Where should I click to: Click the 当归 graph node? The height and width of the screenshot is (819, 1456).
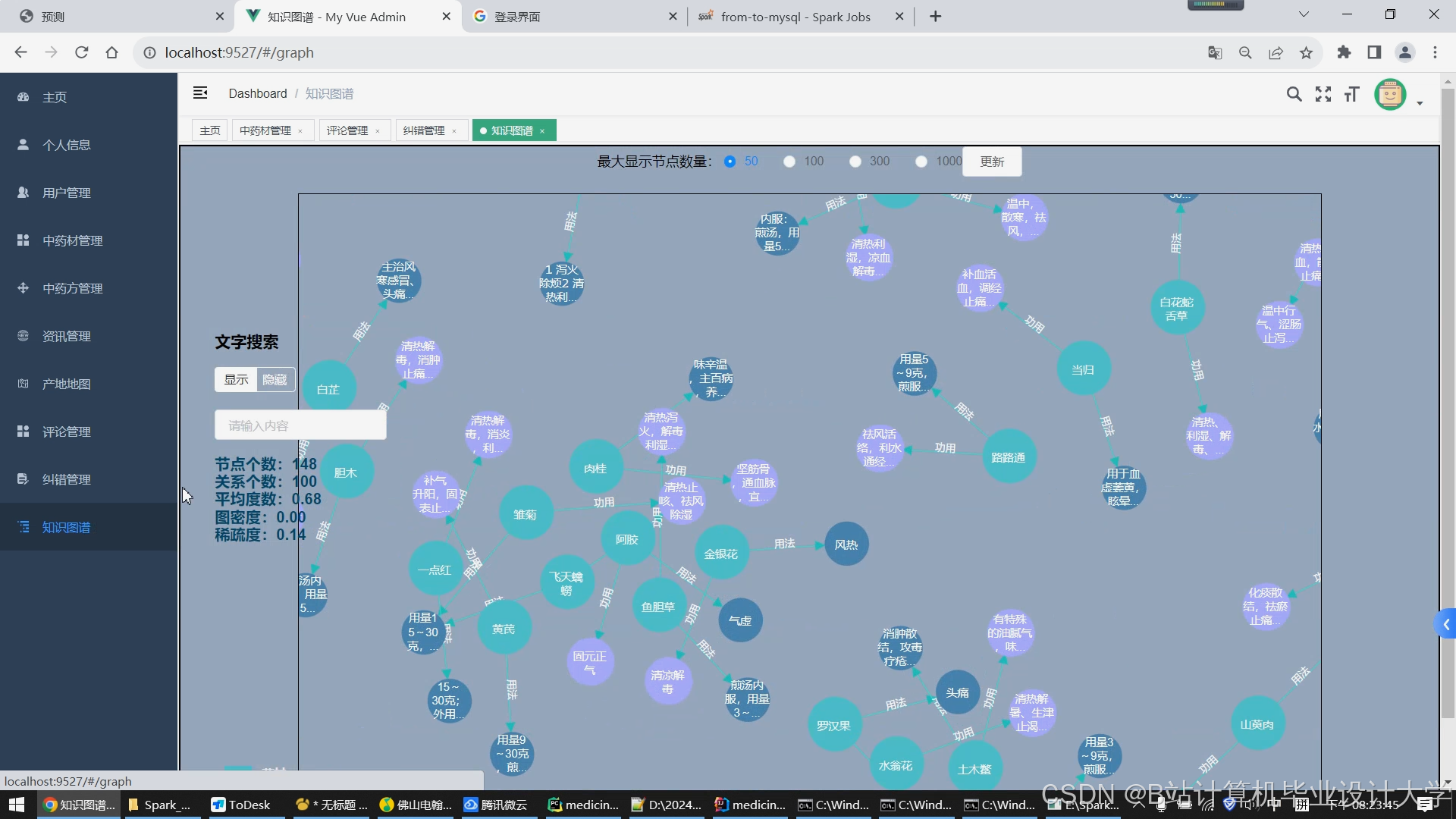click(1083, 369)
